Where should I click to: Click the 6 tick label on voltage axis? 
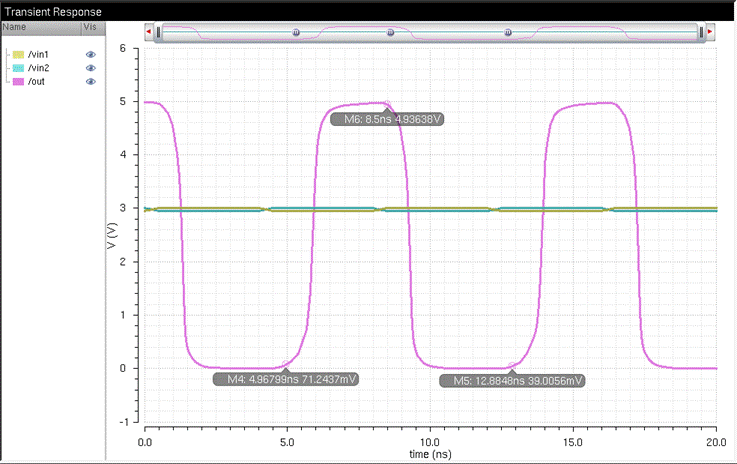coord(123,48)
